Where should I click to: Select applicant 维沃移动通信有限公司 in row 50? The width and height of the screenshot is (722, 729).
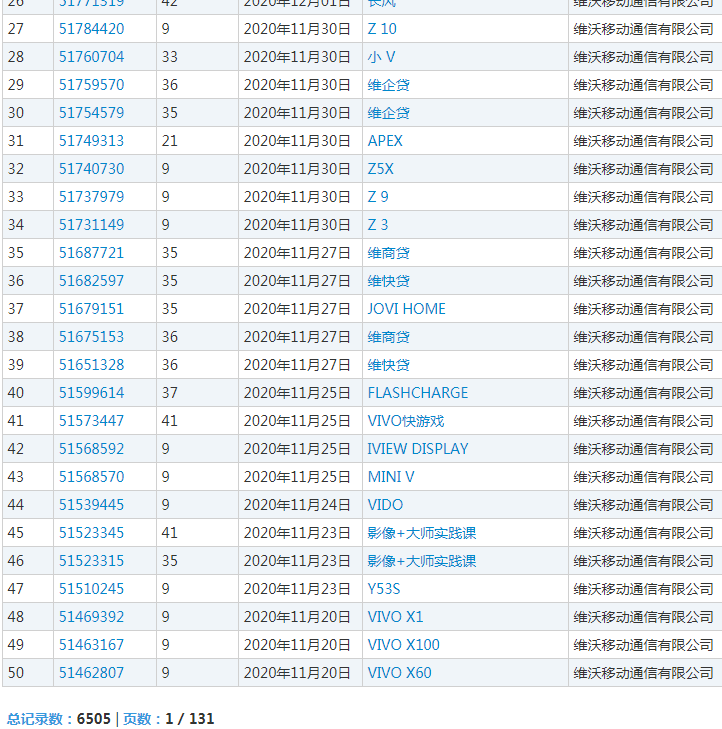pos(643,673)
